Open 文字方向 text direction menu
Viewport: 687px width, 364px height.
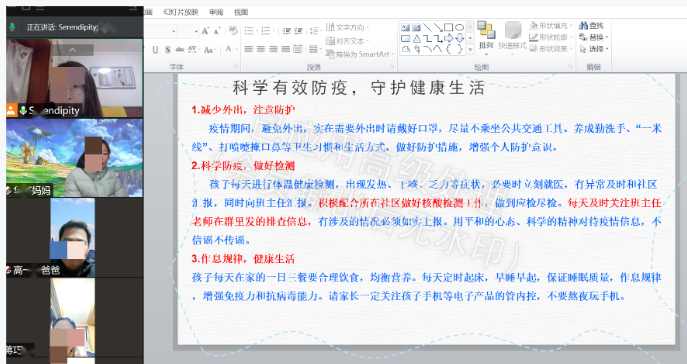coord(347,27)
